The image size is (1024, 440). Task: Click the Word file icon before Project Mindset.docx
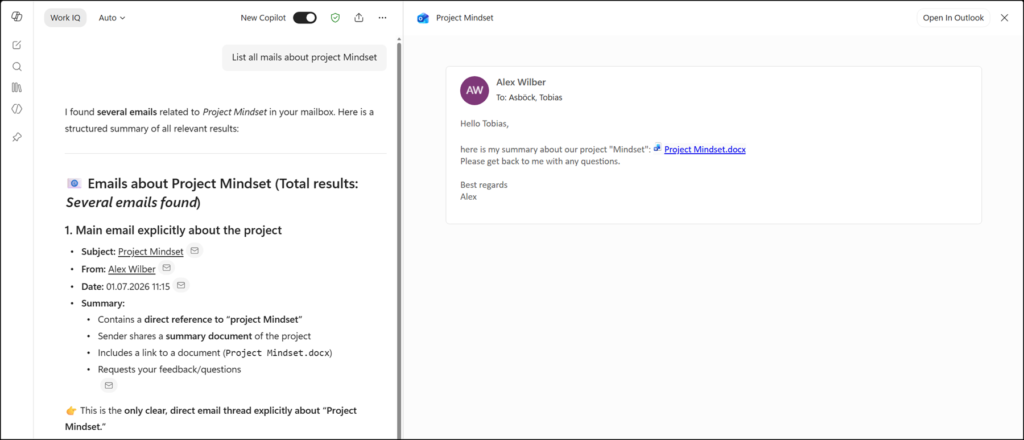click(658, 149)
